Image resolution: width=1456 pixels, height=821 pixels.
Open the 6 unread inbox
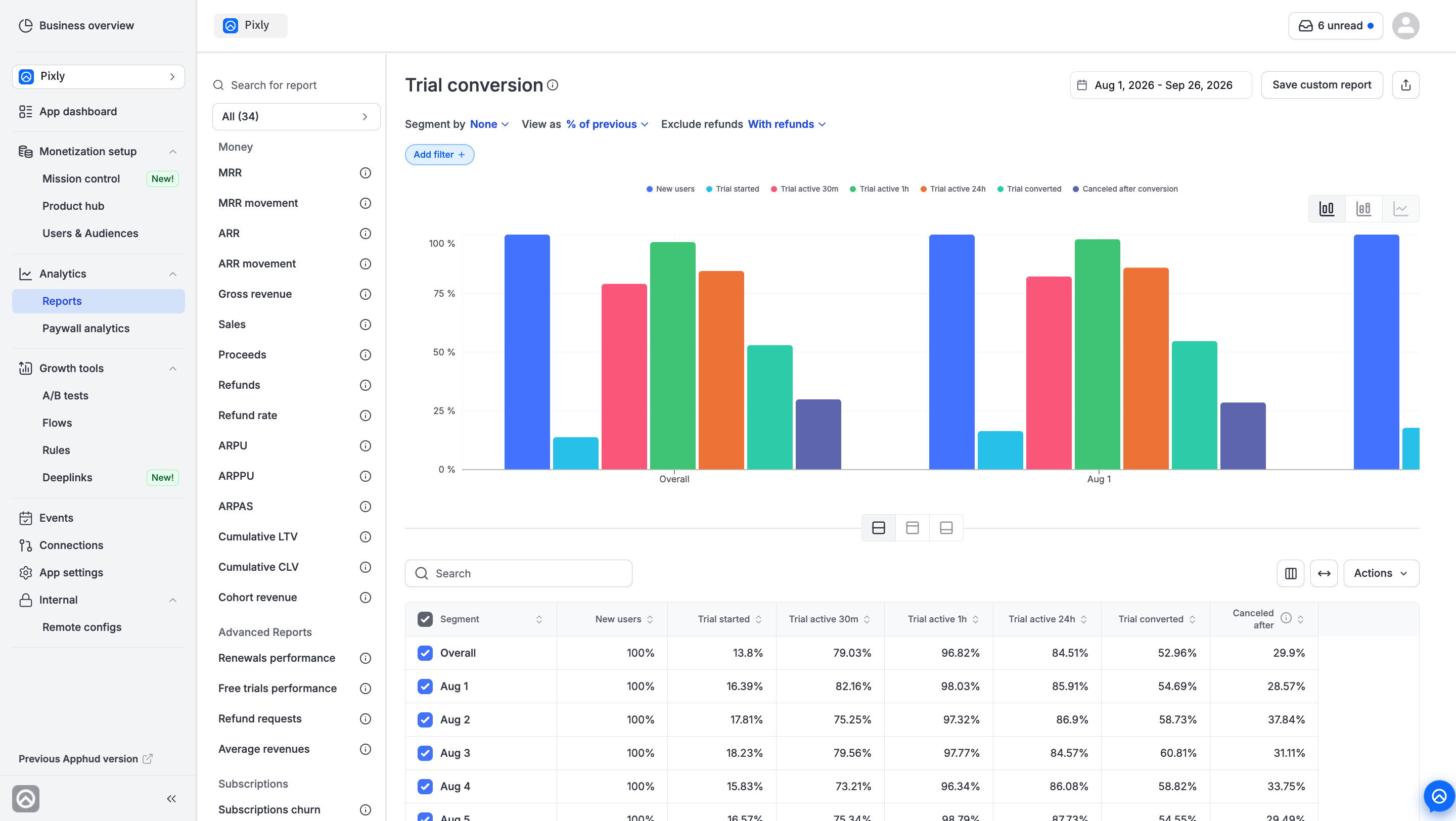pos(1335,25)
